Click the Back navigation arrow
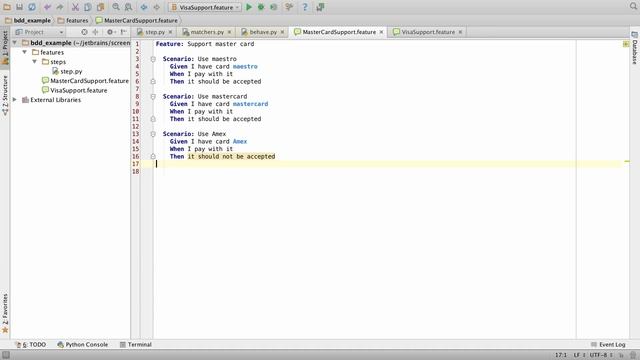Image resolution: width=640 pixels, height=360 pixels. 144,7
